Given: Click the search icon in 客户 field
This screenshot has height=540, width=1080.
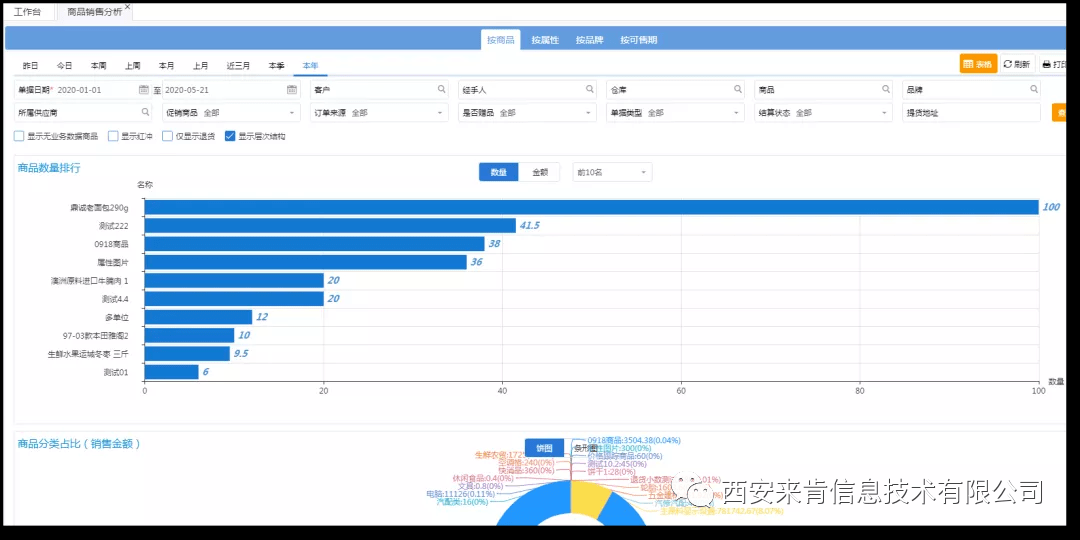Looking at the screenshot, I should [441, 90].
